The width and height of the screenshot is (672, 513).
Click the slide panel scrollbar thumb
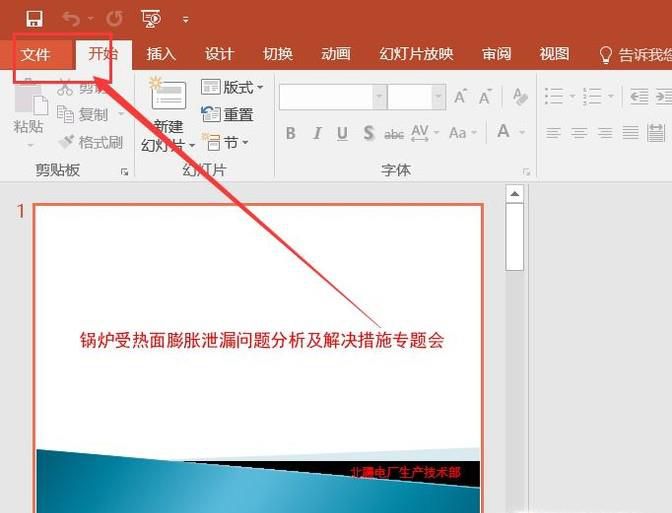pyautogui.click(x=515, y=237)
